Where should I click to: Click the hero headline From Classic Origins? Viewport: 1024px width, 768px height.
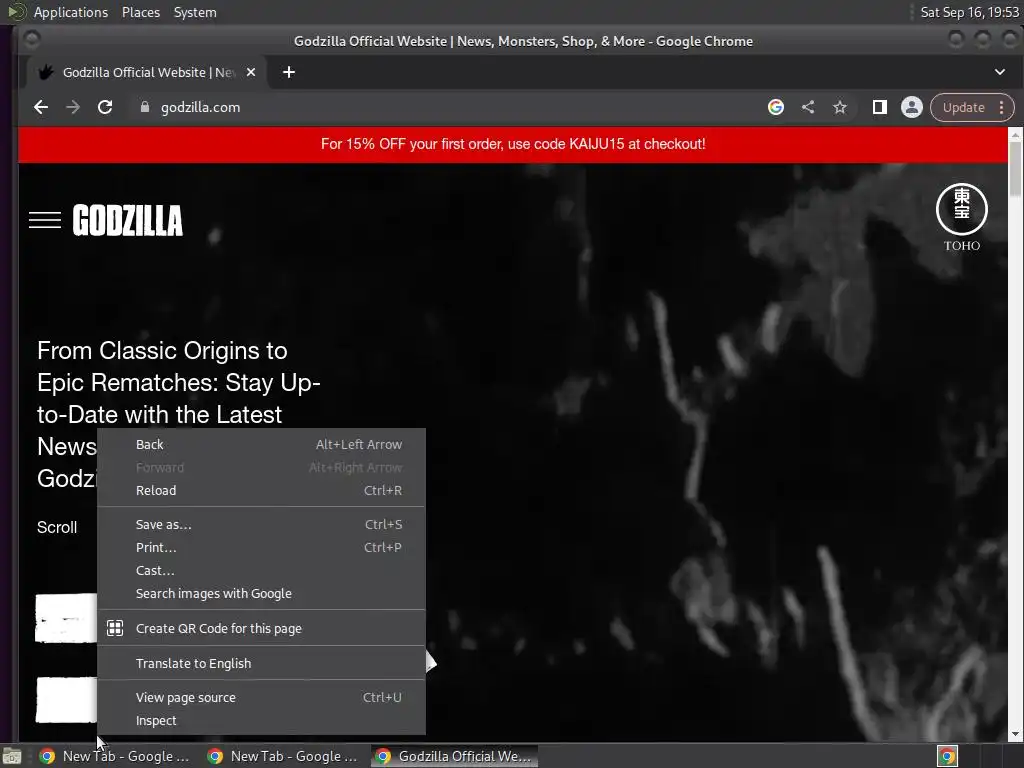tap(178, 414)
